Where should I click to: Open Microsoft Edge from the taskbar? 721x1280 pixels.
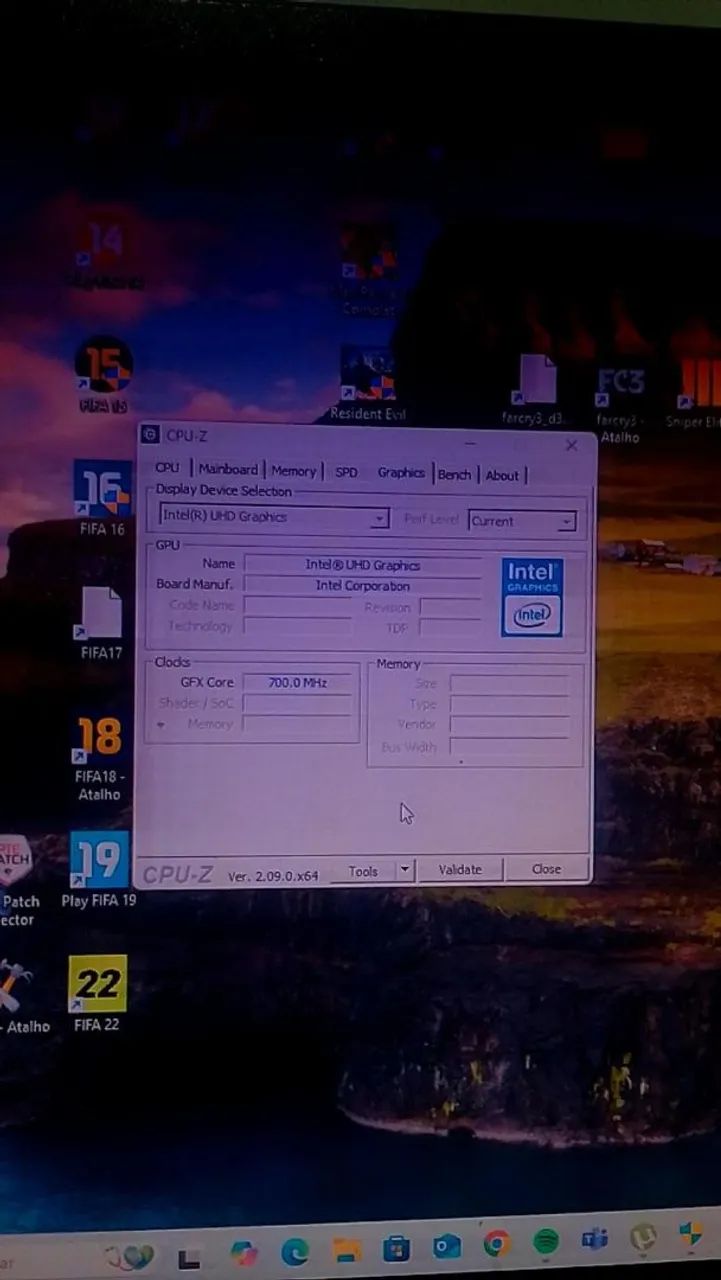(x=295, y=1250)
